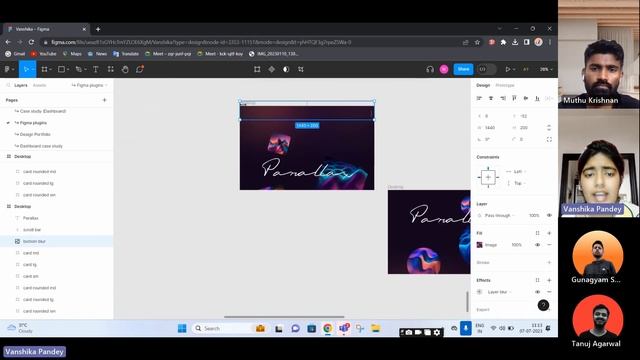This screenshot has height=360, width=640.
Task: Click the Share button
Action: coord(463,69)
